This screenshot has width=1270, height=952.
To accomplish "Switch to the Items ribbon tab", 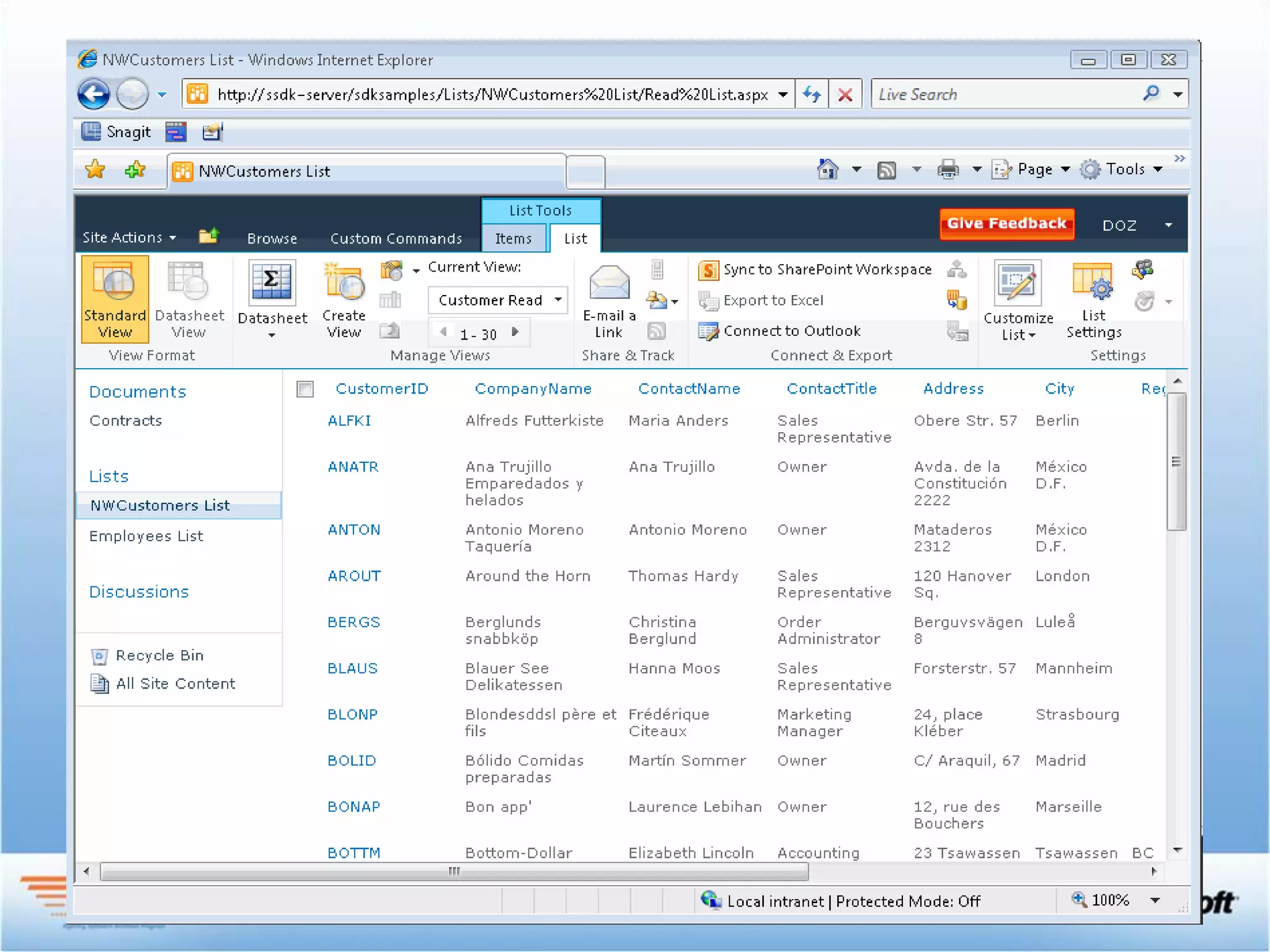I will (513, 239).
